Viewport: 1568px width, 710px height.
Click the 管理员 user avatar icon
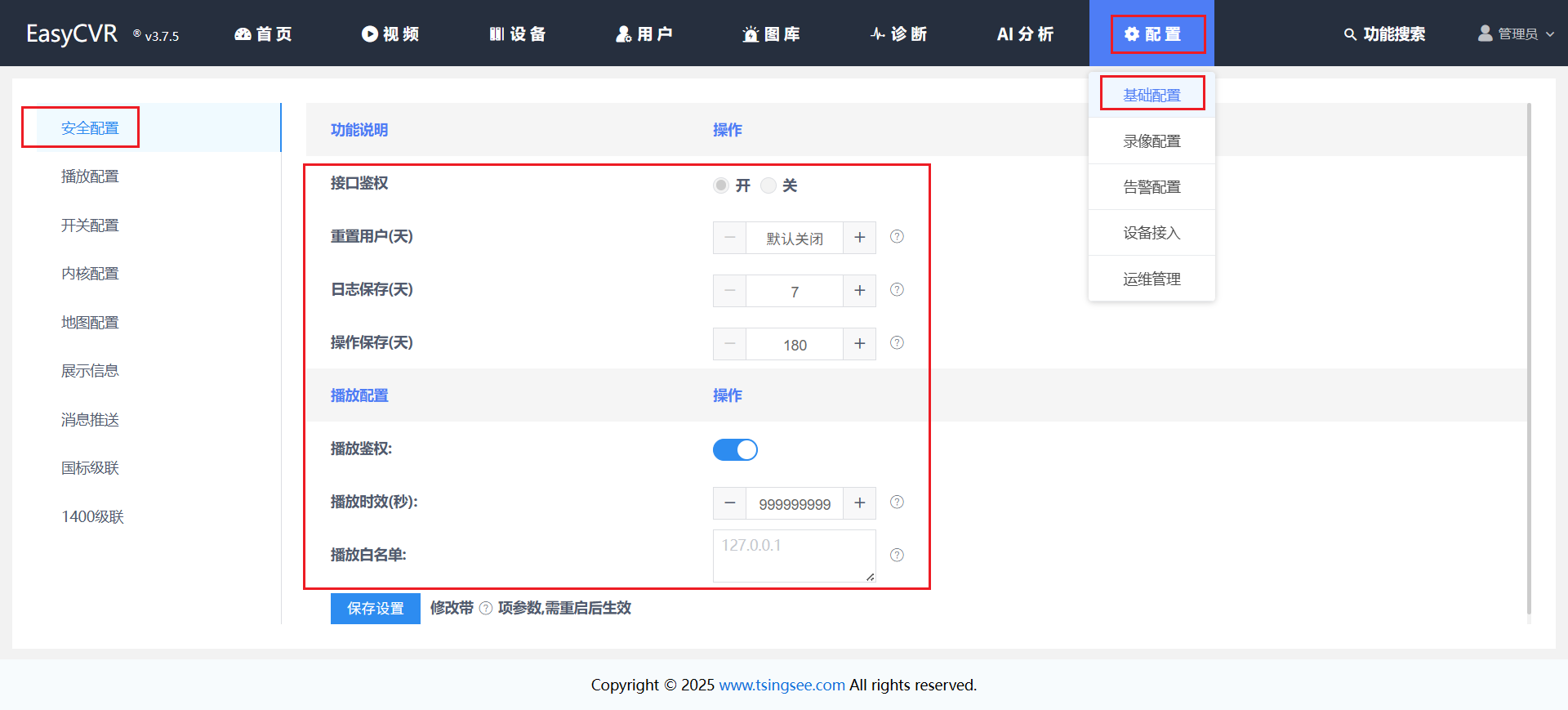point(1486,33)
